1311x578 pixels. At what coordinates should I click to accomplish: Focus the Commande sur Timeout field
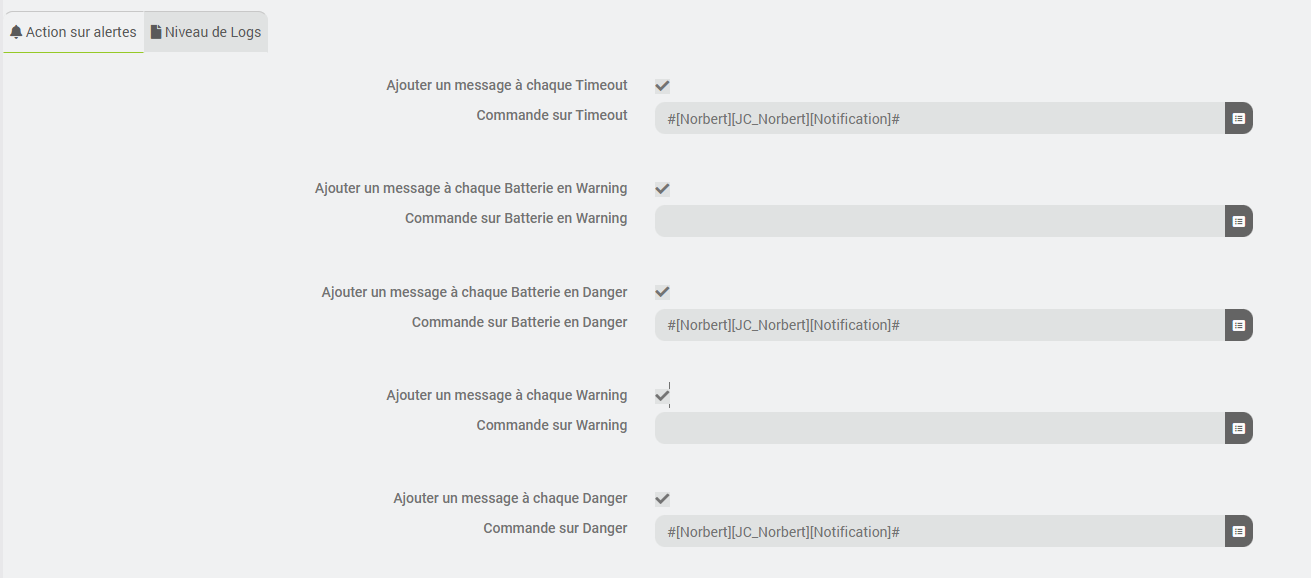939,118
